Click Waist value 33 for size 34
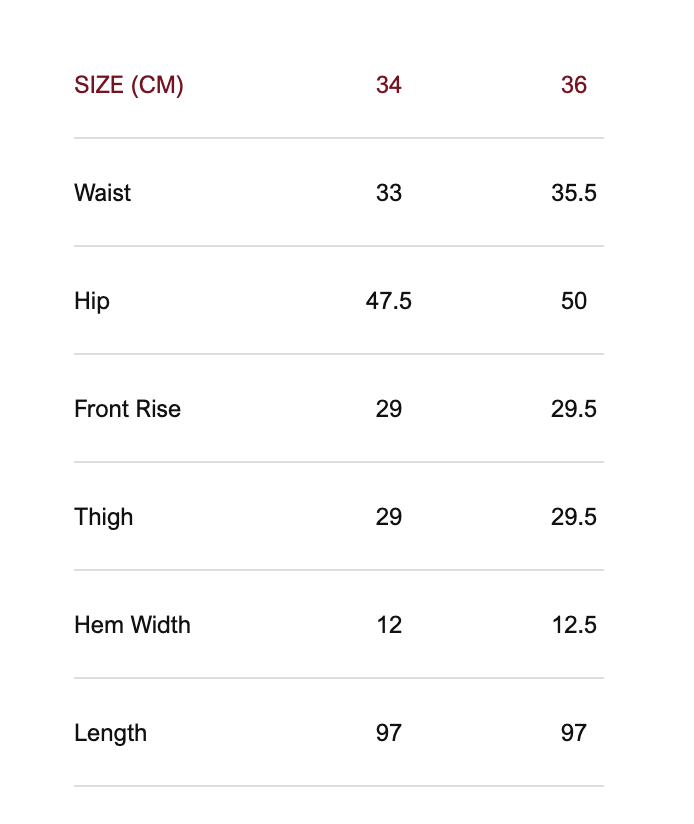Viewport: 694px width, 824px height. coord(389,193)
